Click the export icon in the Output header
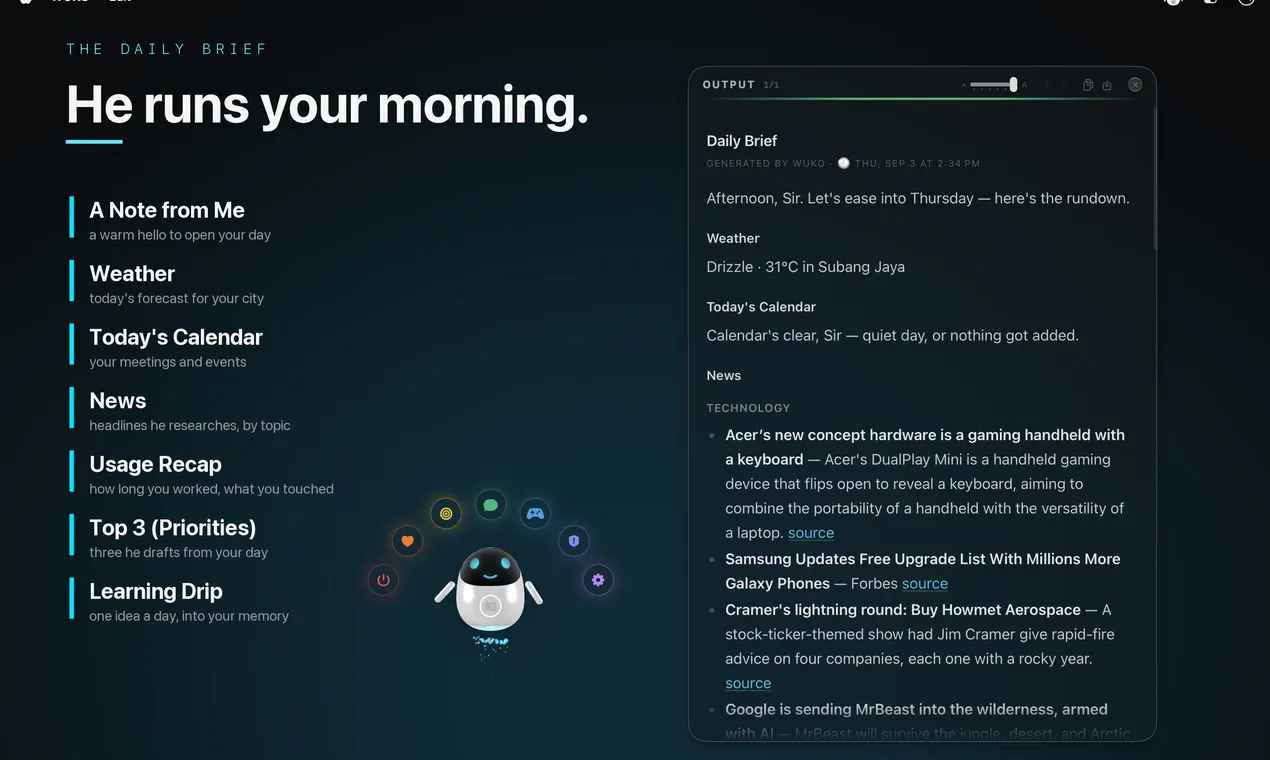Image resolution: width=1270 pixels, height=760 pixels. [1107, 85]
